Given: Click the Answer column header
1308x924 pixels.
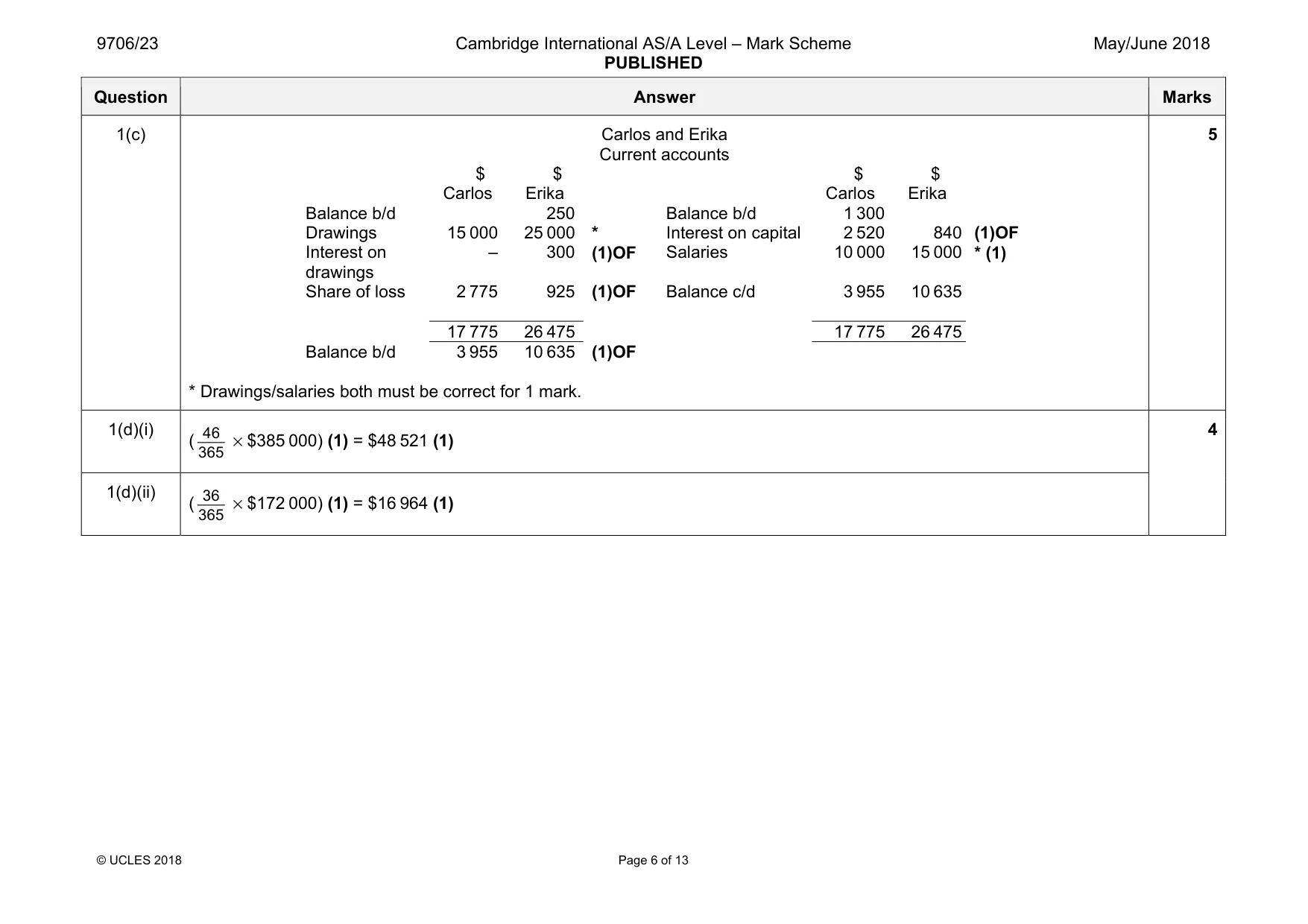Looking at the screenshot, I should coord(664,98).
